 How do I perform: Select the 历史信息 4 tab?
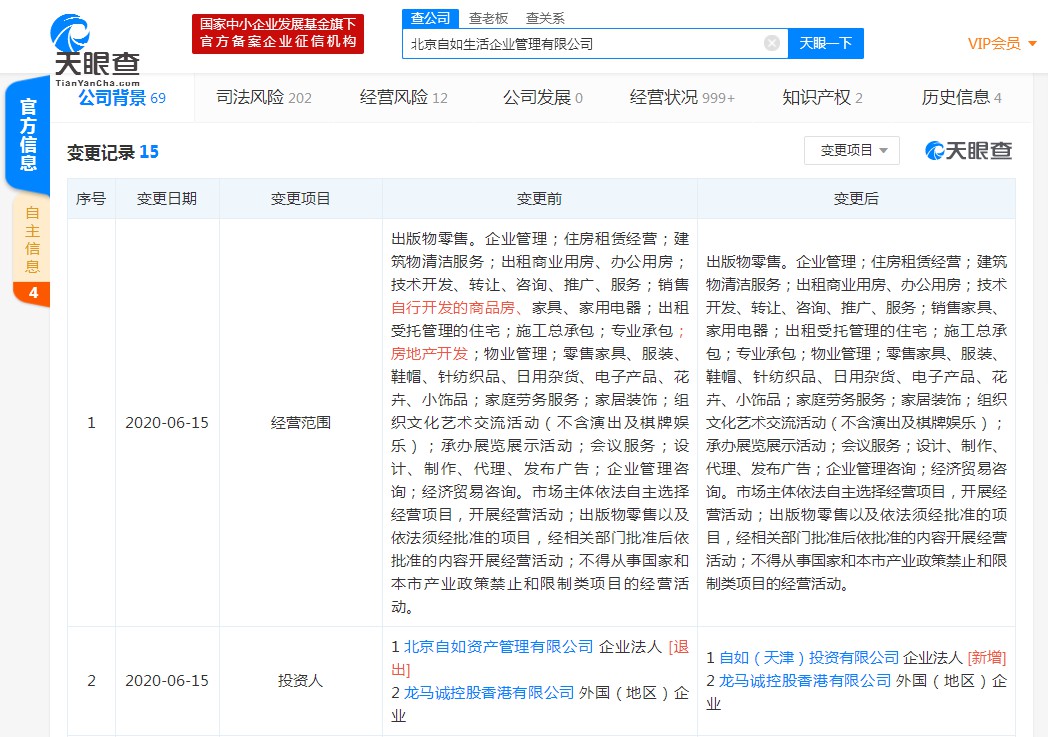tap(961, 98)
